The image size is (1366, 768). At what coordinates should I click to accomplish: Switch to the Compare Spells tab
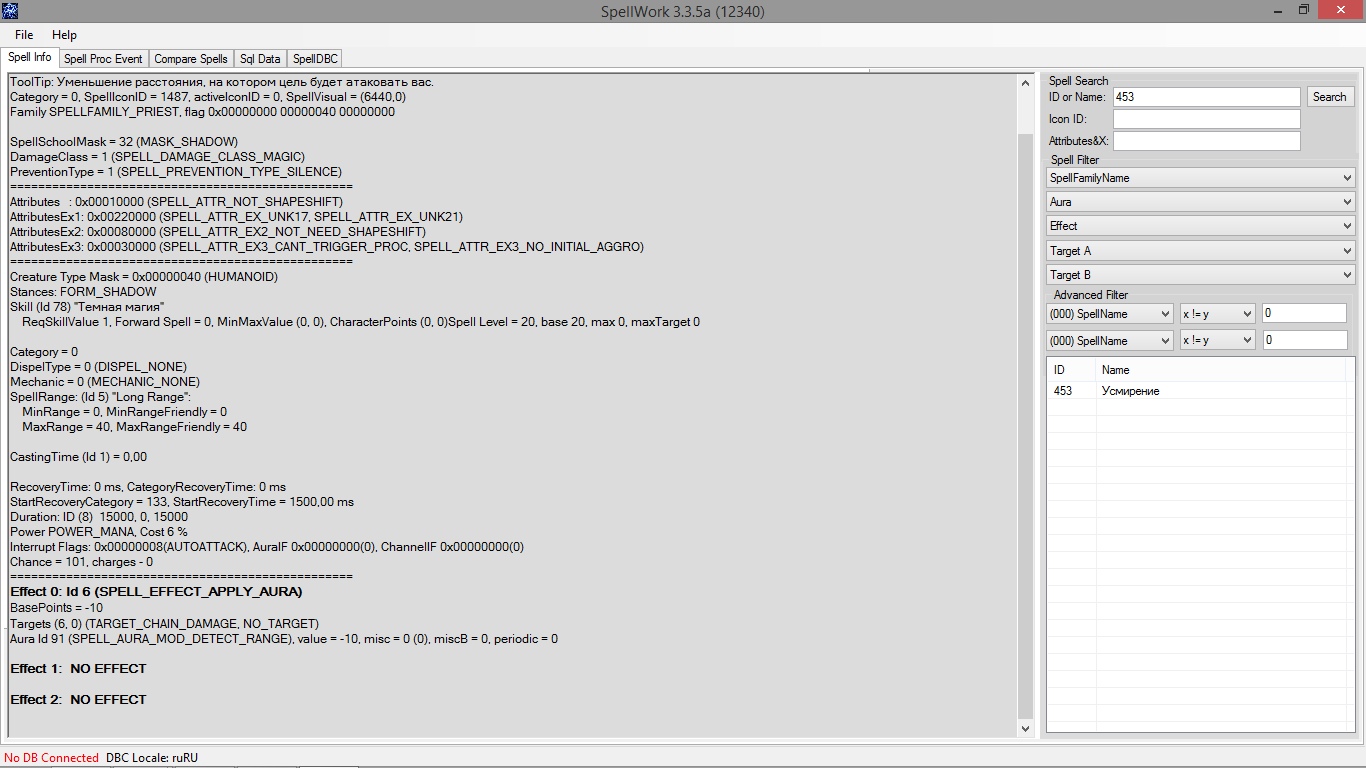point(190,59)
